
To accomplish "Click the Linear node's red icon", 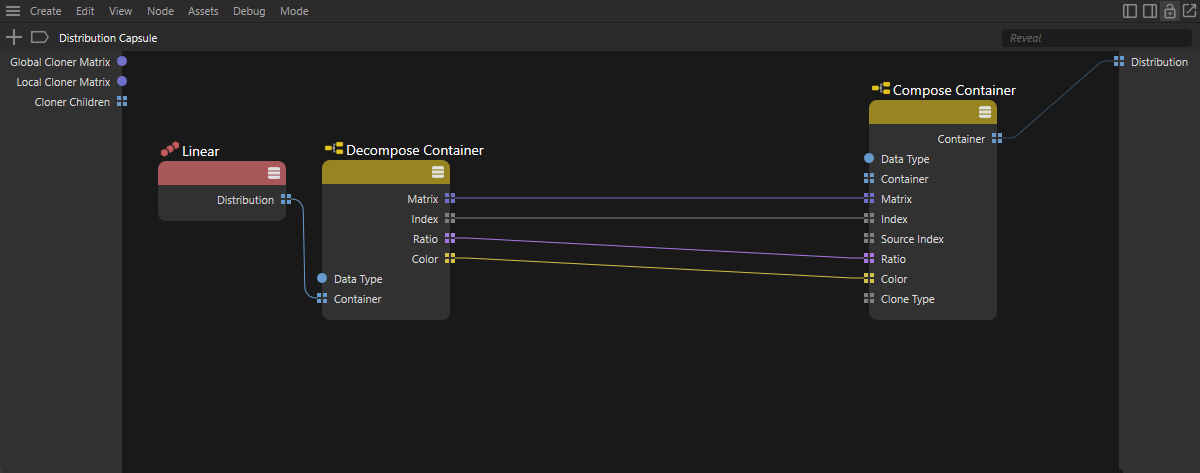I will (x=170, y=150).
